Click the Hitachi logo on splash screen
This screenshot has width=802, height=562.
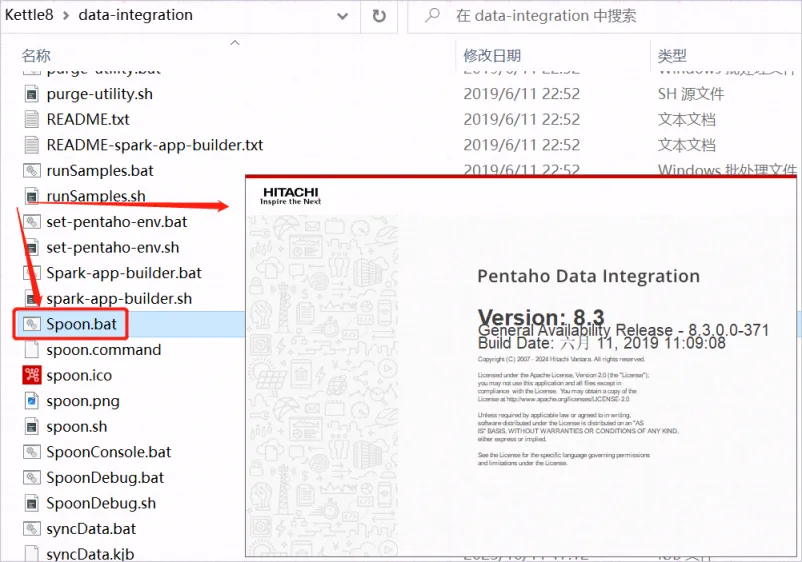point(291,196)
